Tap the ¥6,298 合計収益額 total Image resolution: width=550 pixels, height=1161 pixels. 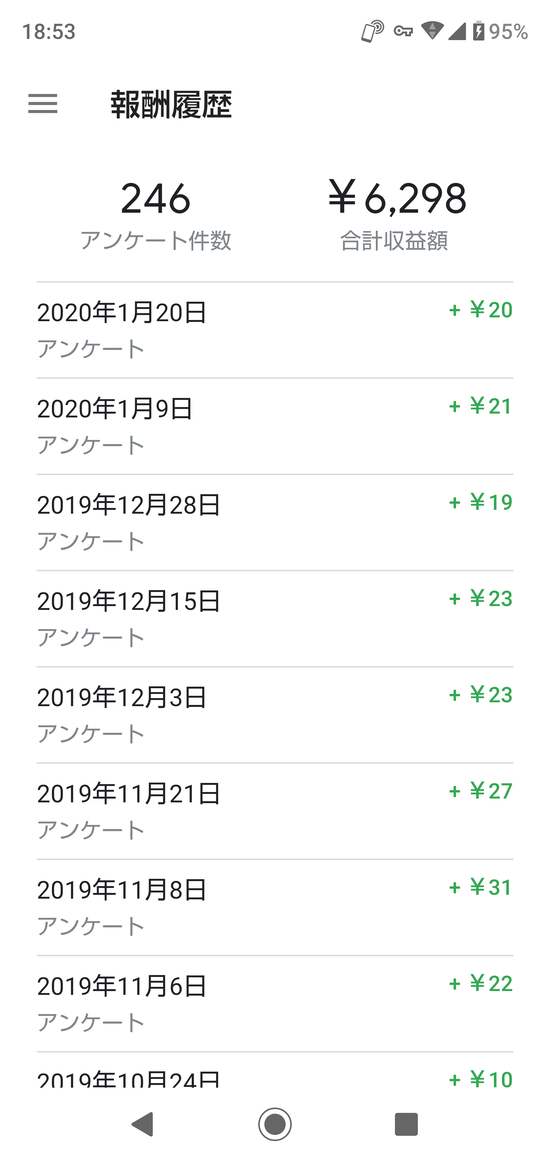396,215
